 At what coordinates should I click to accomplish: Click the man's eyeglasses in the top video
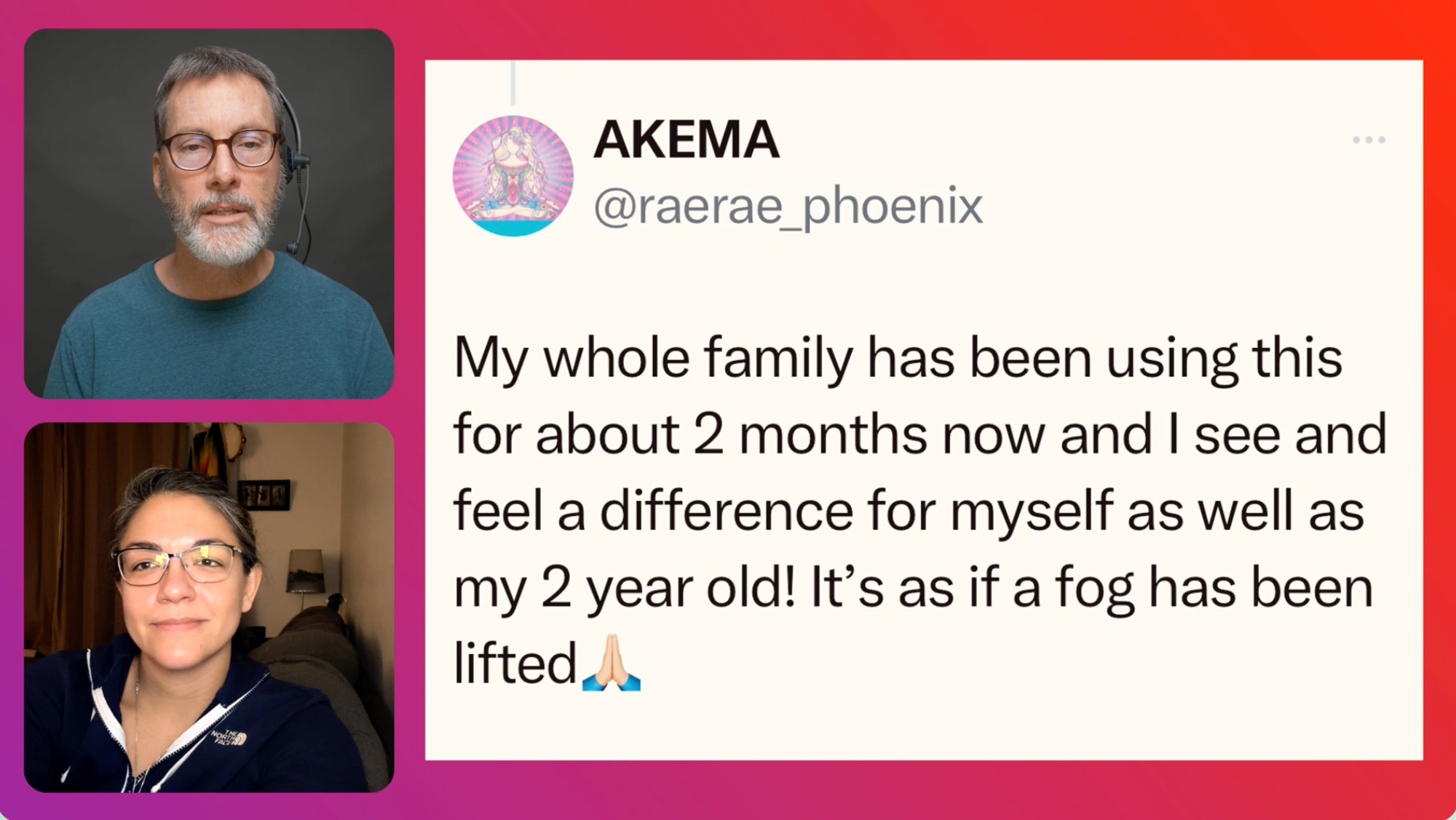(x=221, y=149)
